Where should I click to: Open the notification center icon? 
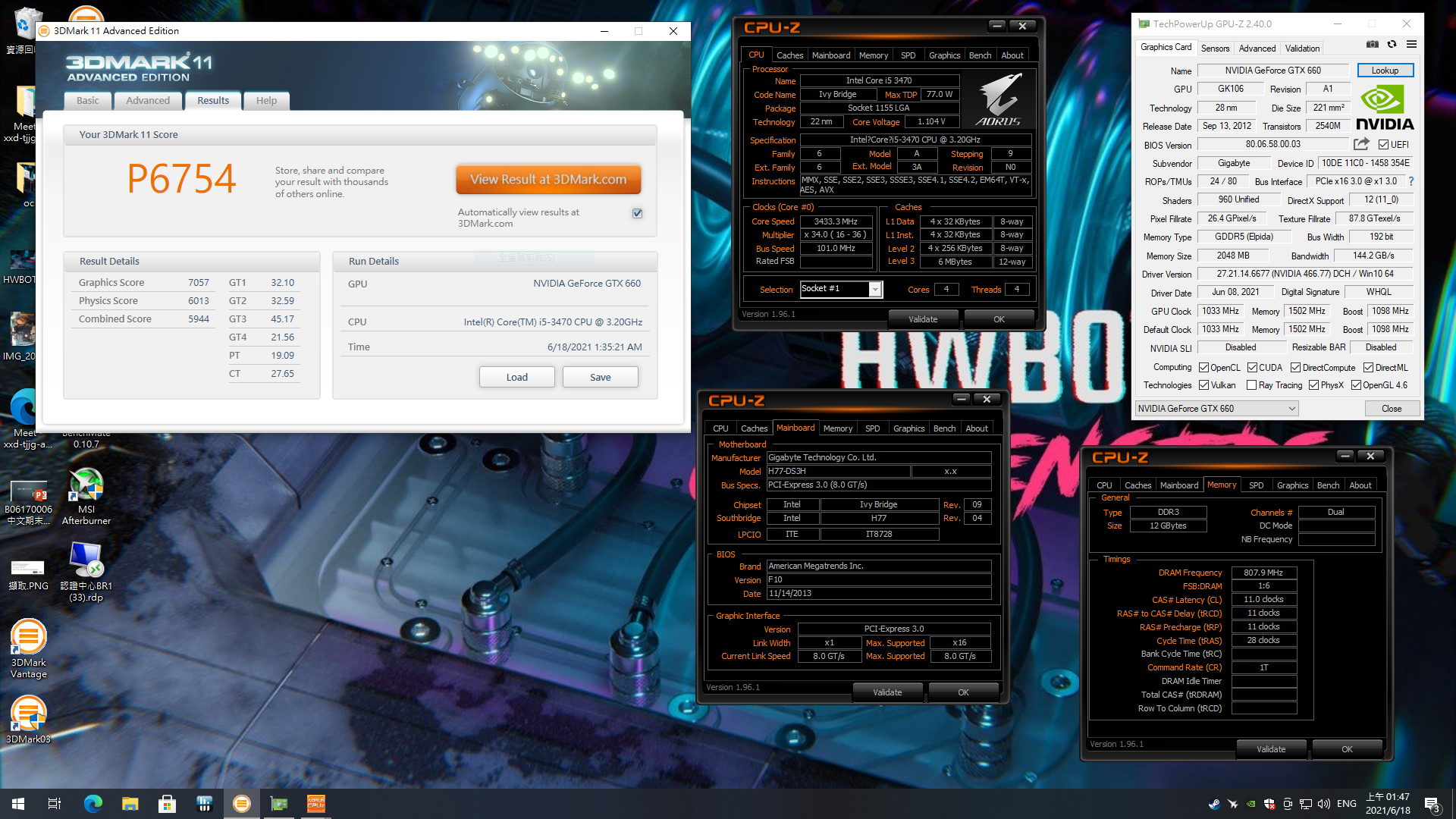[x=1432, y=804]
